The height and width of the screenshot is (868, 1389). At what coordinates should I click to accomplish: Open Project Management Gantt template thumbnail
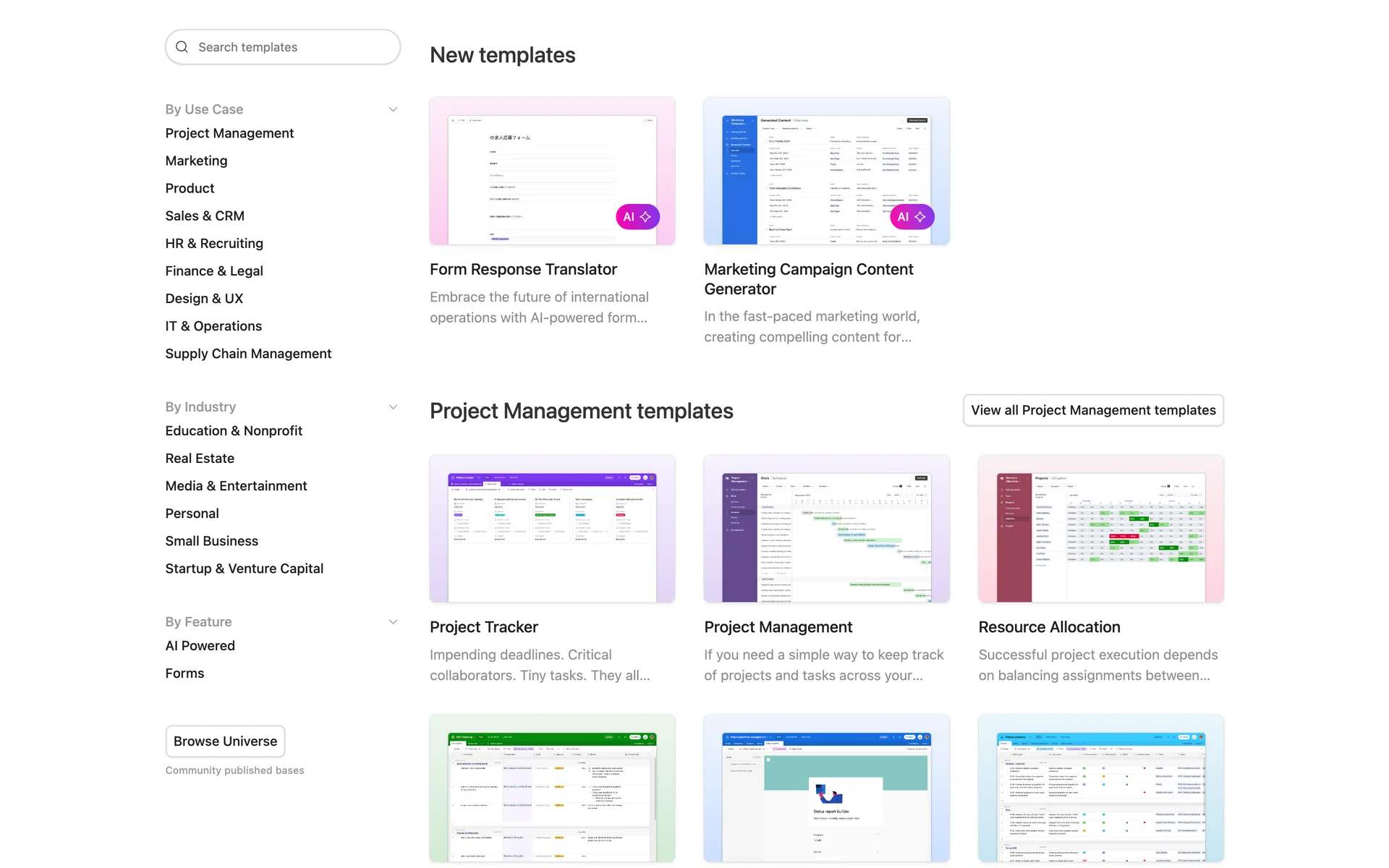(x=826, y=529)
